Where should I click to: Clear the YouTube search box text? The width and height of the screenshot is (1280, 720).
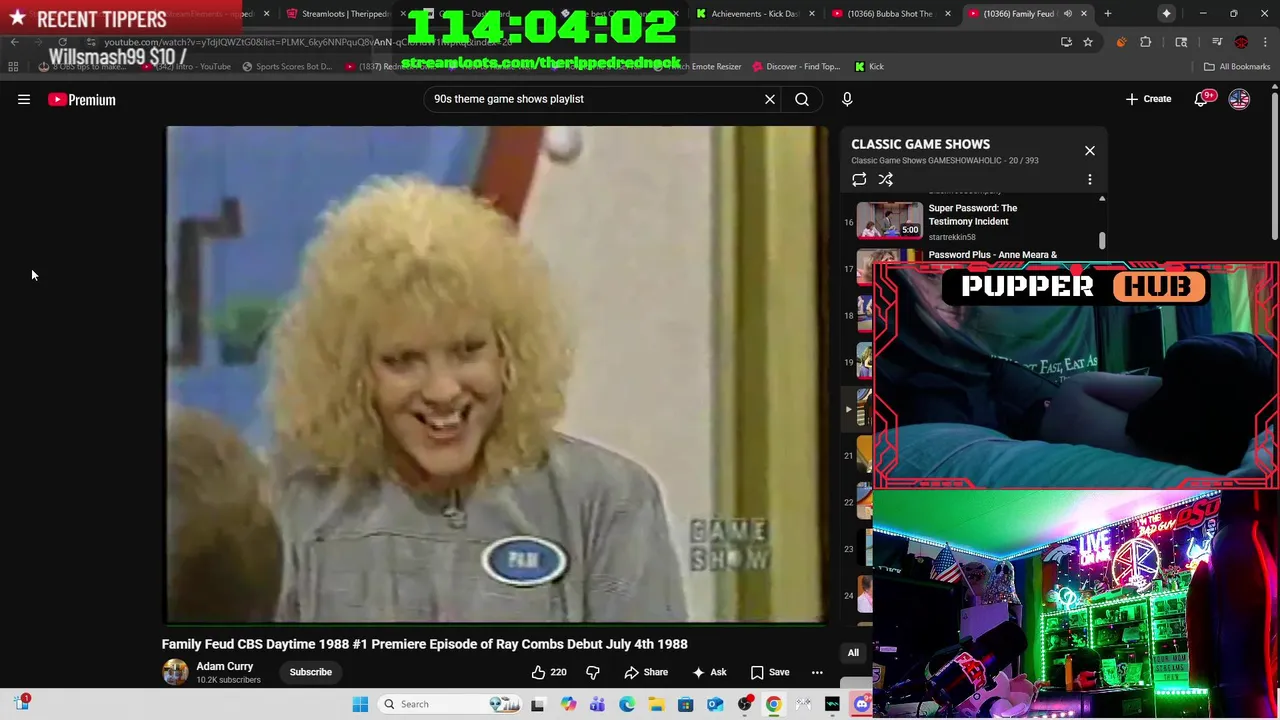(770, 99)
